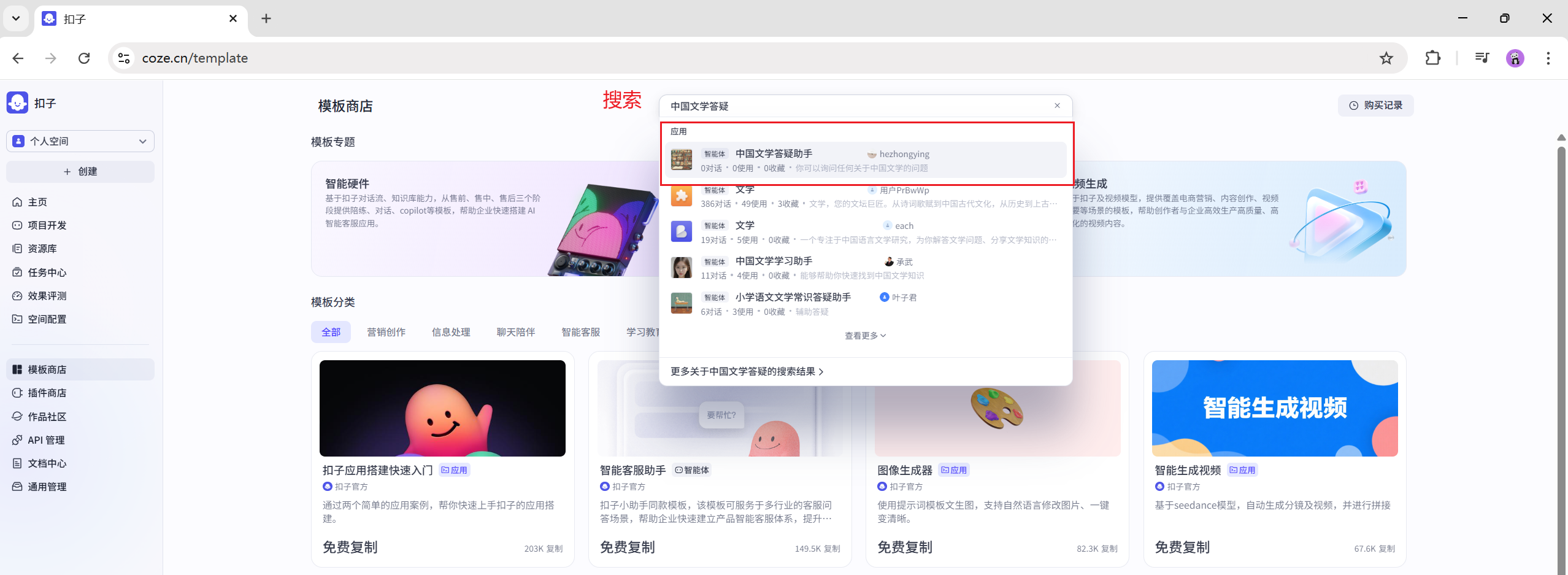Click the API 管理 icon
The height and width of the screenshot is (575, 1568).
(x=17, y=440)
